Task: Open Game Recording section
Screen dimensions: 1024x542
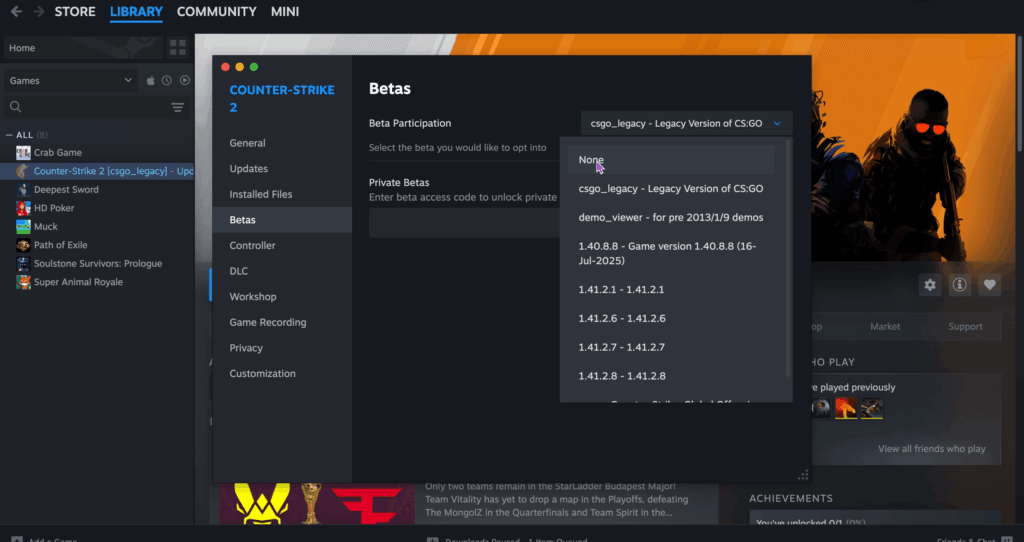Action: tap(282, 322)
